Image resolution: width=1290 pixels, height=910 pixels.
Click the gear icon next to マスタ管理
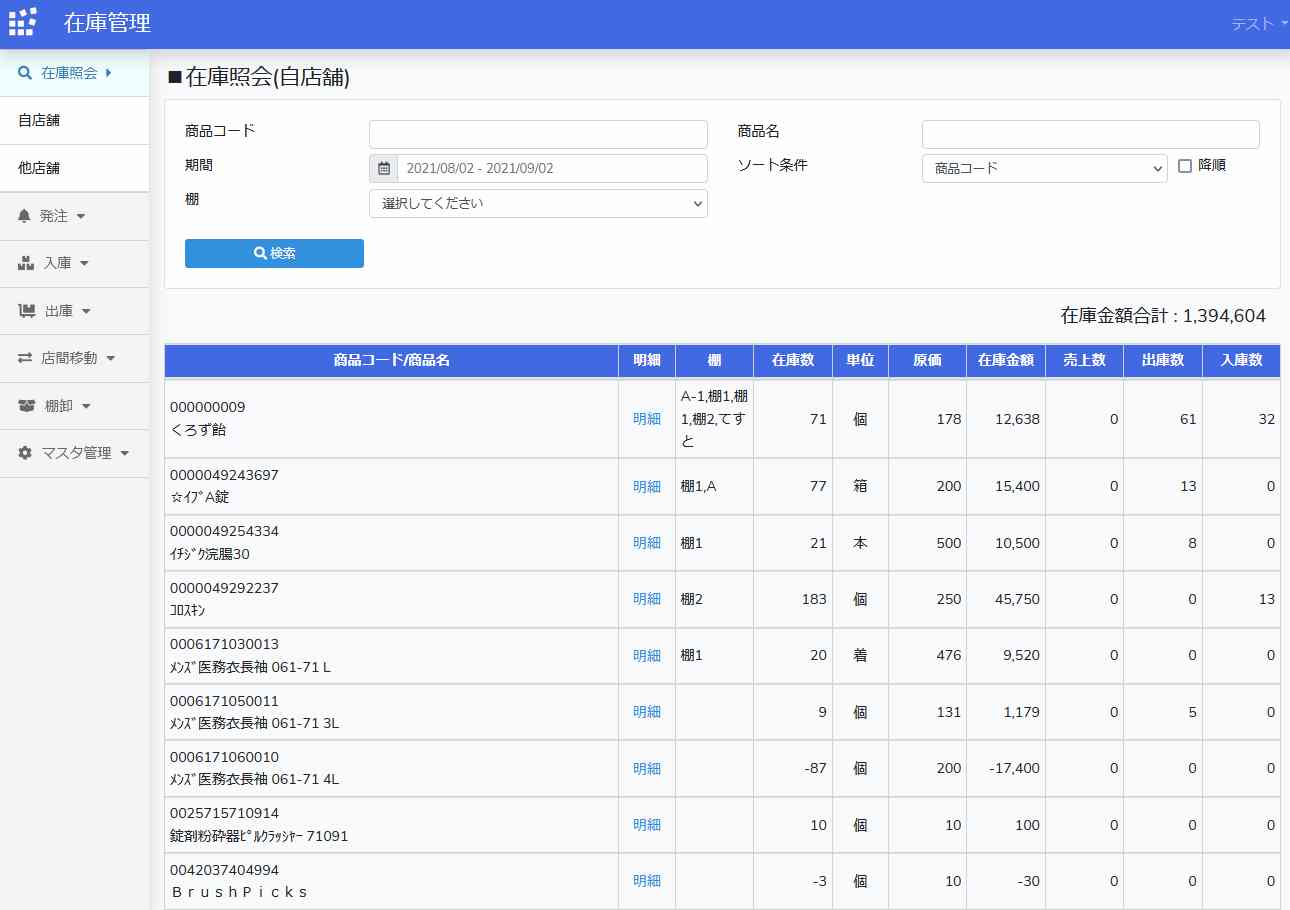pos(25,453)
